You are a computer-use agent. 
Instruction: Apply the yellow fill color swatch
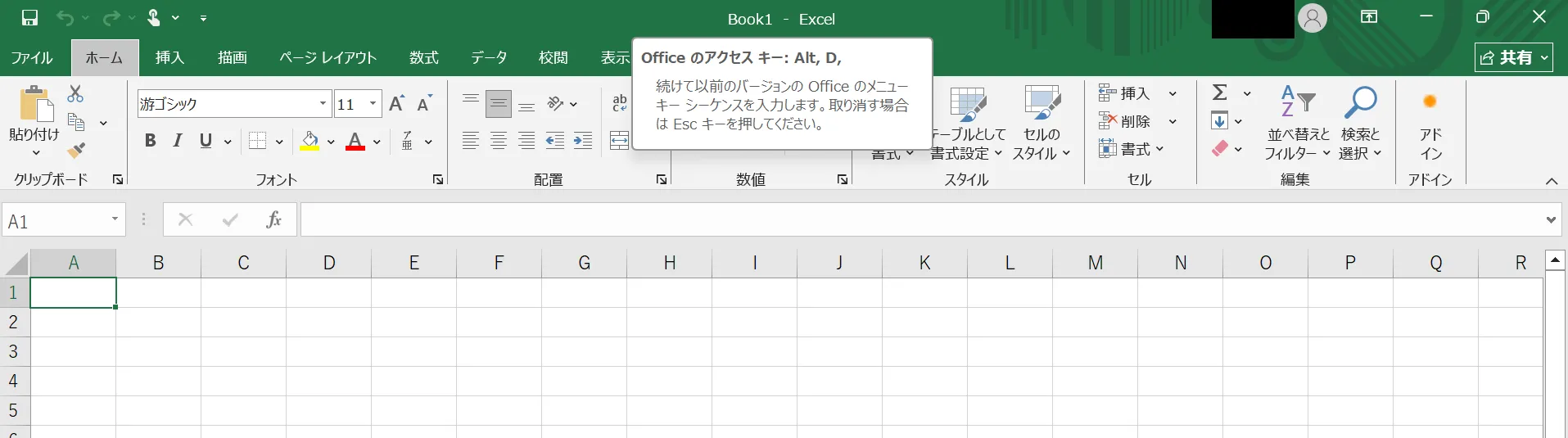coord(310,141)
